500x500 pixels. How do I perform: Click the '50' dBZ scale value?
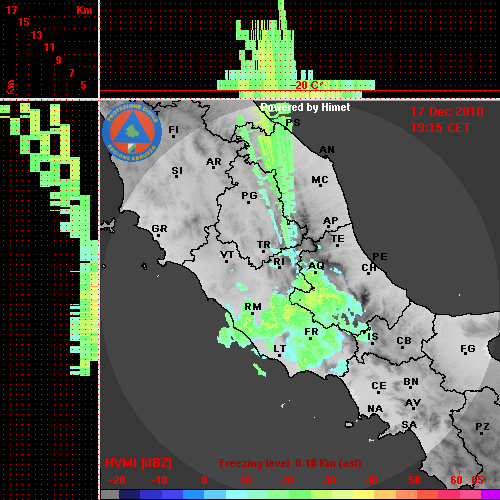(x=414, y=480)
